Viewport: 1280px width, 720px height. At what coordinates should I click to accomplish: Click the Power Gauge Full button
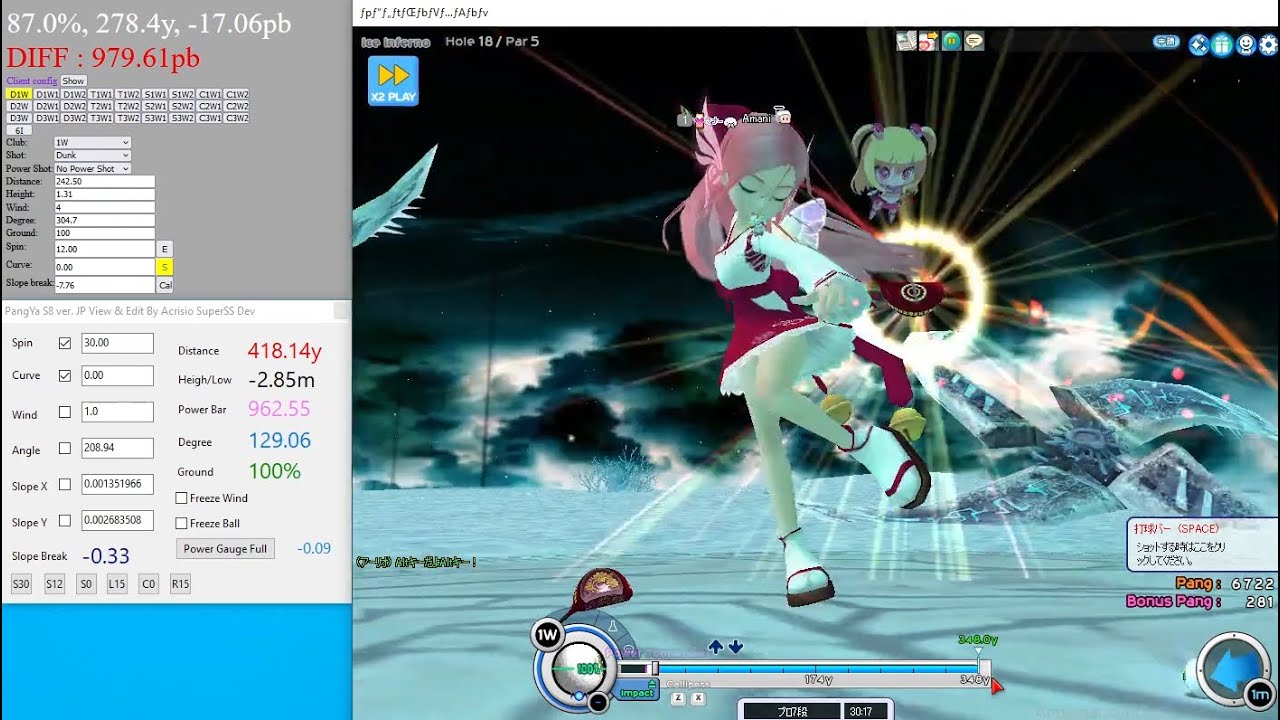tap(225, 549)
